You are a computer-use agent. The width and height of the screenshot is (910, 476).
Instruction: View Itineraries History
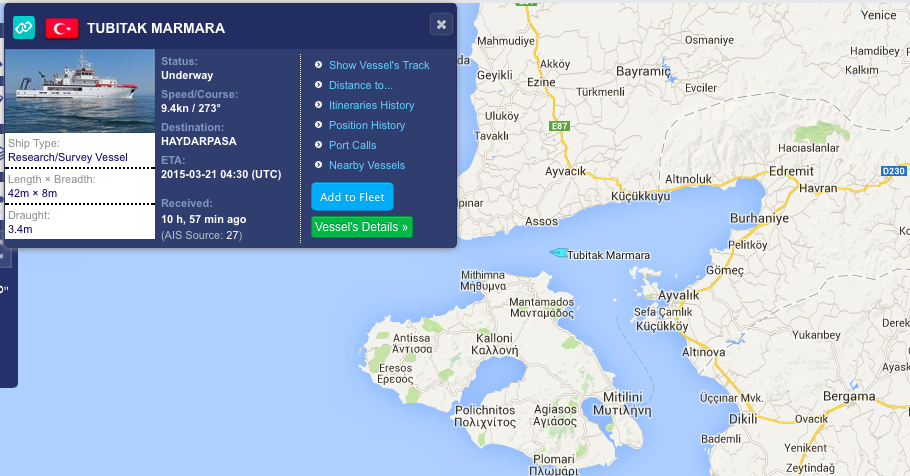click(x=371, y=105)
